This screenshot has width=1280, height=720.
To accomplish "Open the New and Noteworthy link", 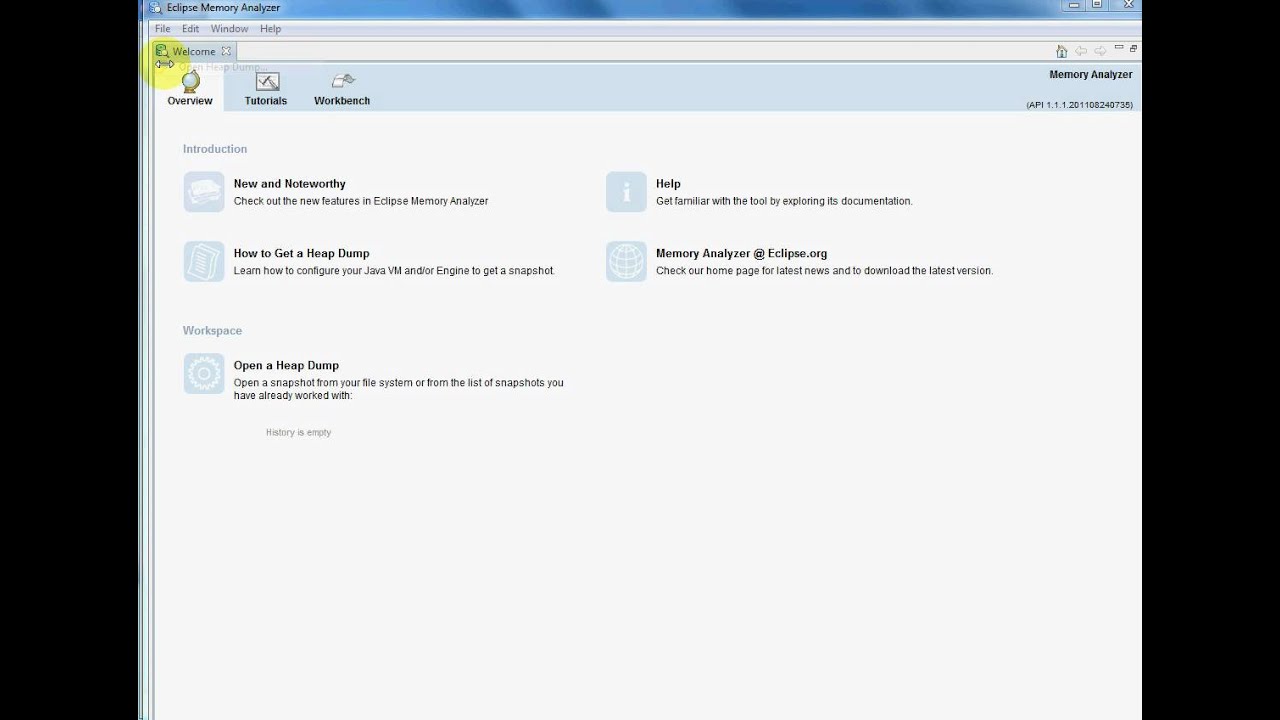I will pos(290,184).
